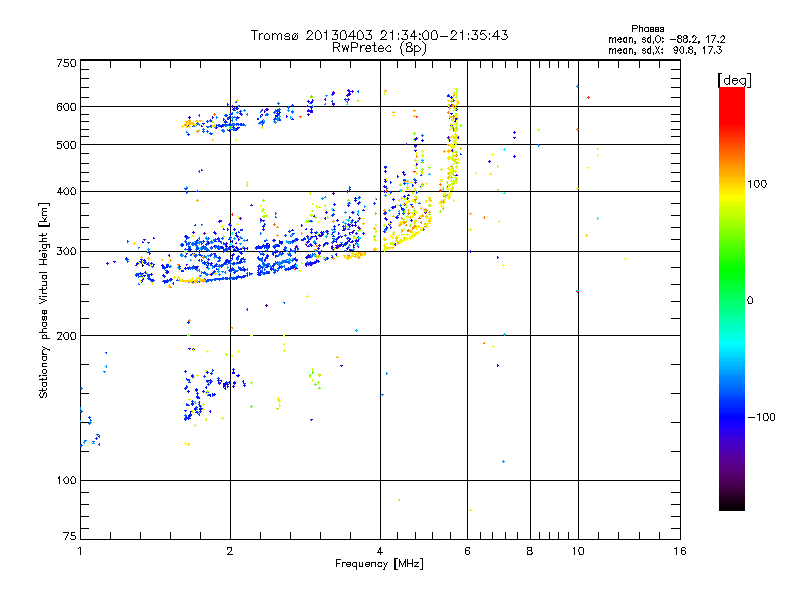Viewport: 800px width, 600px height.
Task: Click the y-axis tick label '750'
Action: point(66,63)
